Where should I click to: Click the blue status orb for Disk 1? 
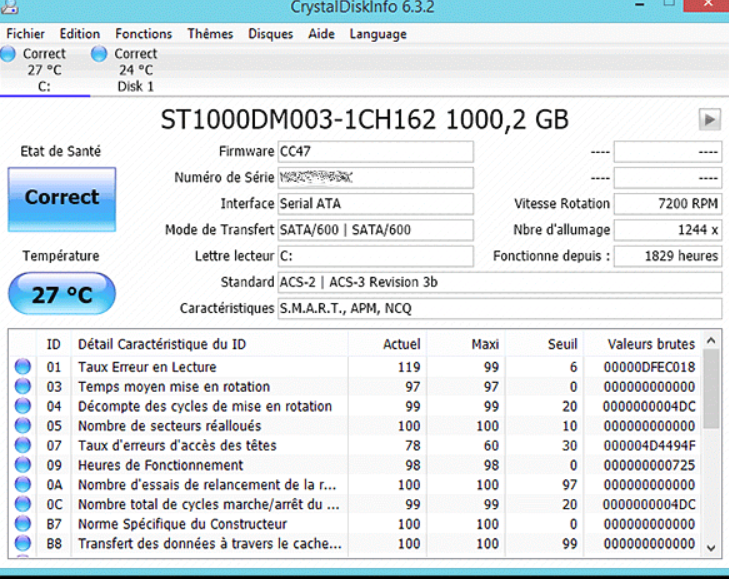99,54
